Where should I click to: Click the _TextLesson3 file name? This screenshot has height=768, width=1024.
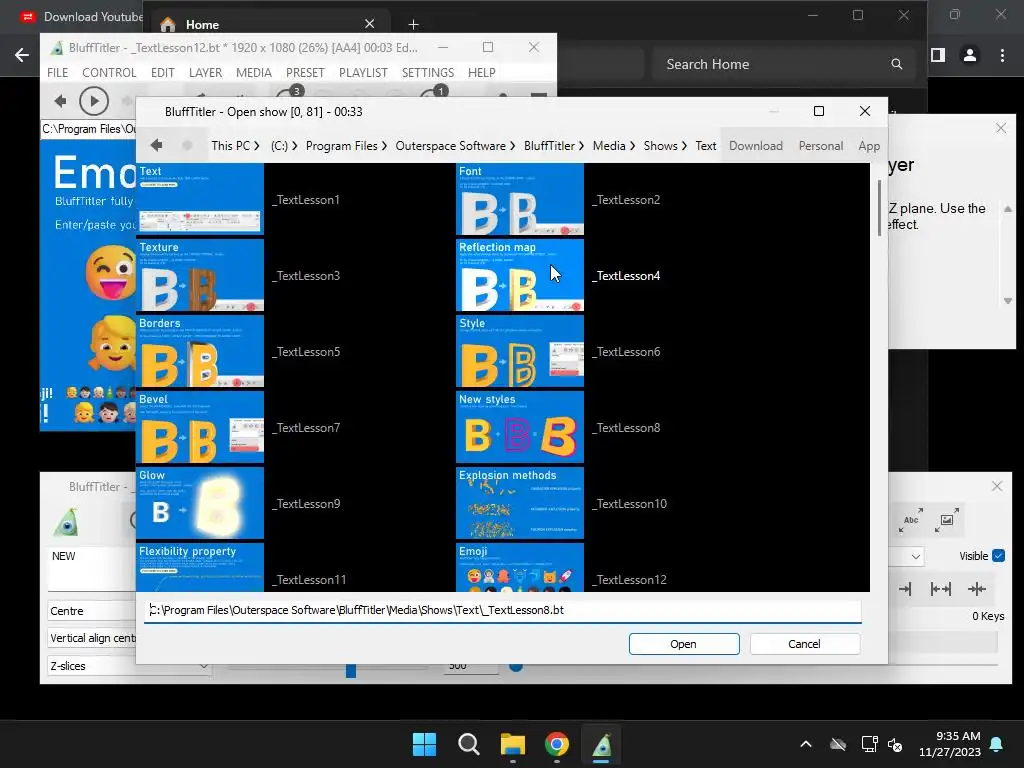click(x=306, y=276)
